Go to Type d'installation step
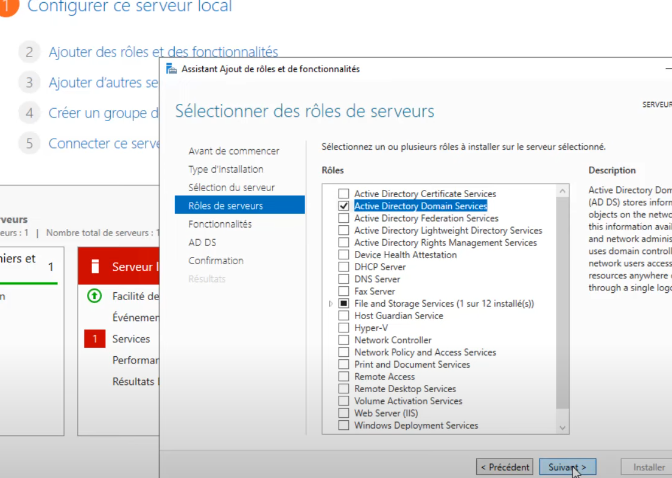This screenshot has width=672, height=478. (226, 169)
